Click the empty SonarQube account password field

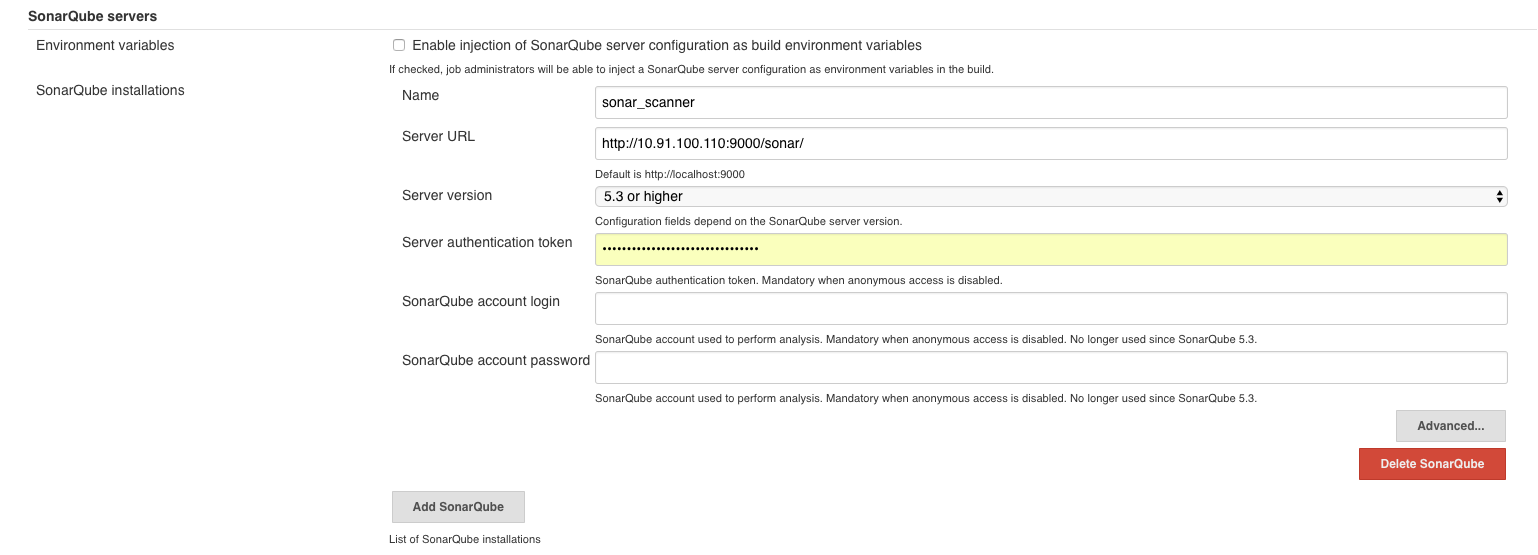(x=1050, y=368)
